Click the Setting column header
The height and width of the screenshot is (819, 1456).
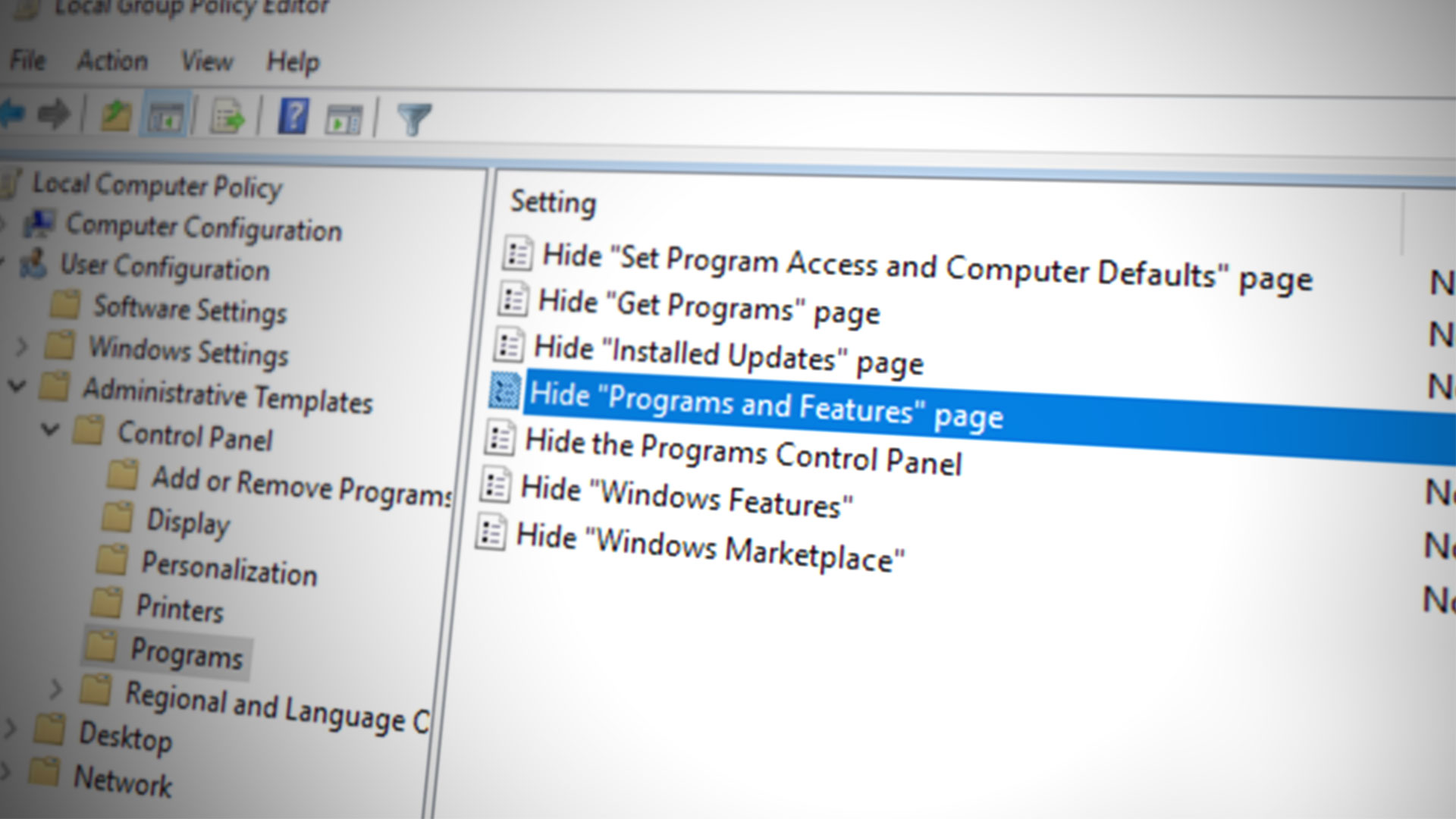click(x=553, y=202)
